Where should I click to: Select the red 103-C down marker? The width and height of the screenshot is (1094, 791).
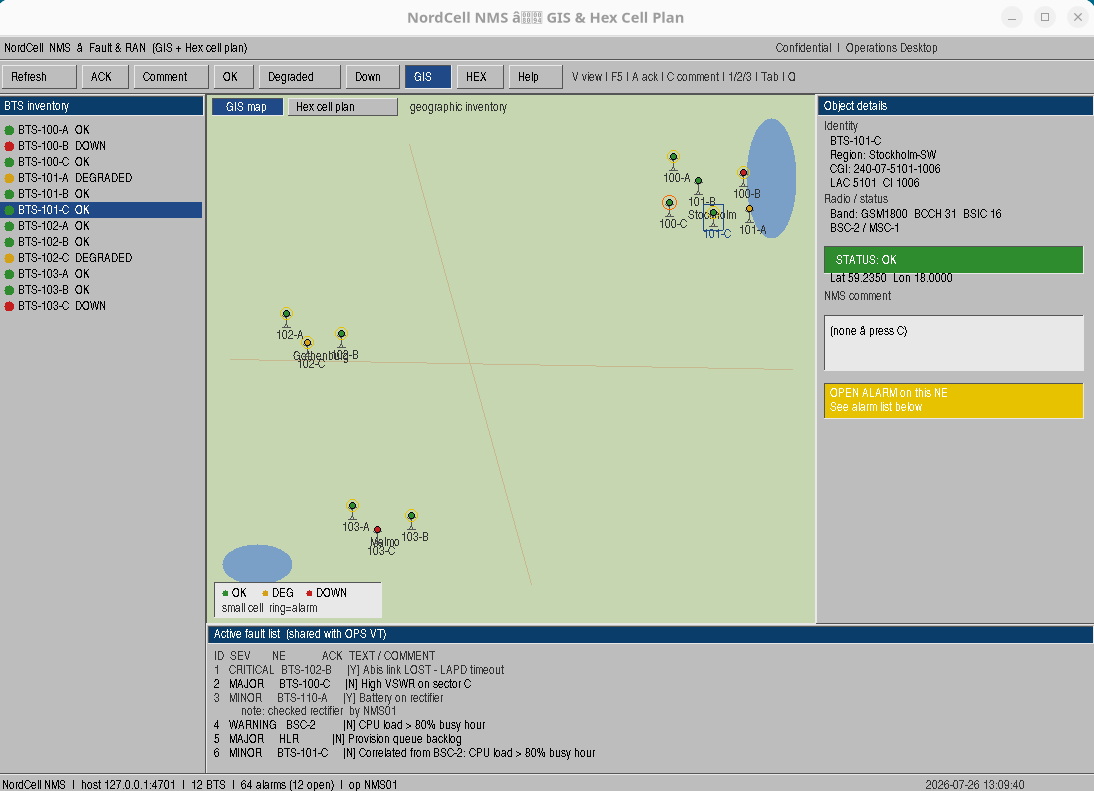377,531
